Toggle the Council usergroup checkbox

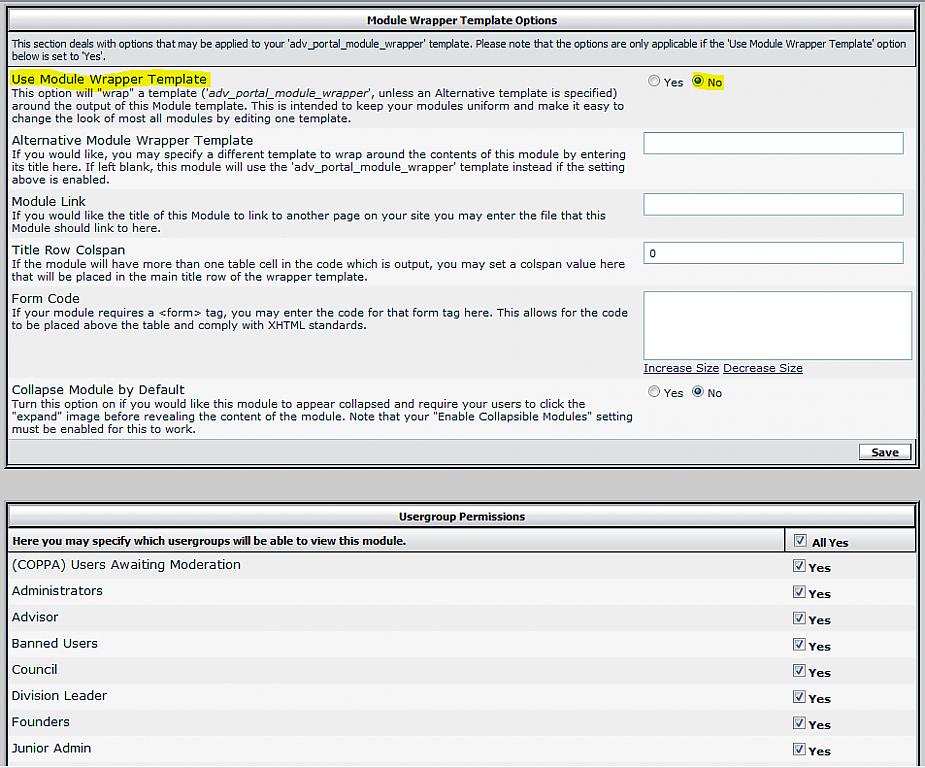[x=799, y=671]
